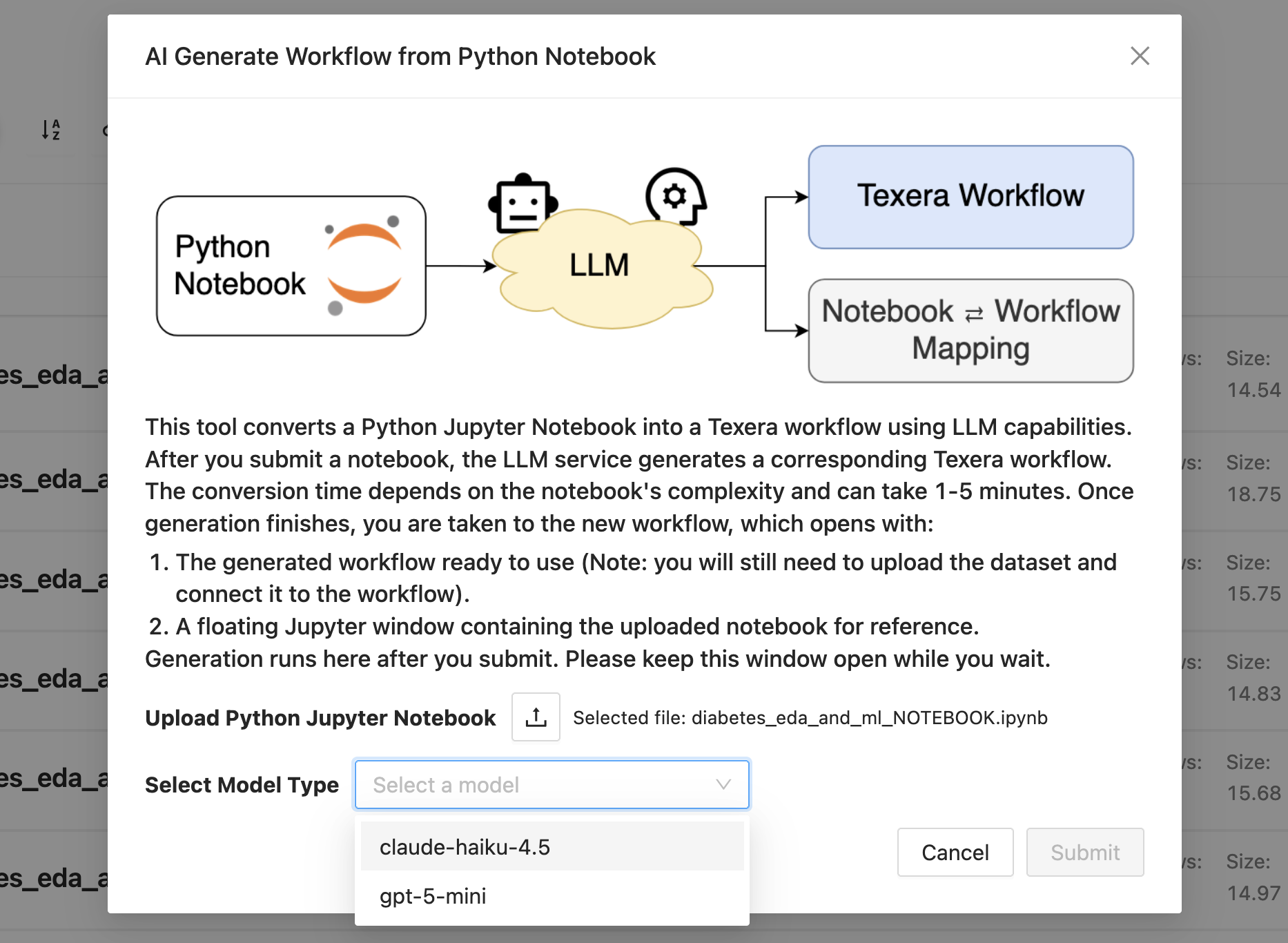1288x943 pixels.
Task: Click size value 18.75 in background list
Action: (x=1253, y=494)
